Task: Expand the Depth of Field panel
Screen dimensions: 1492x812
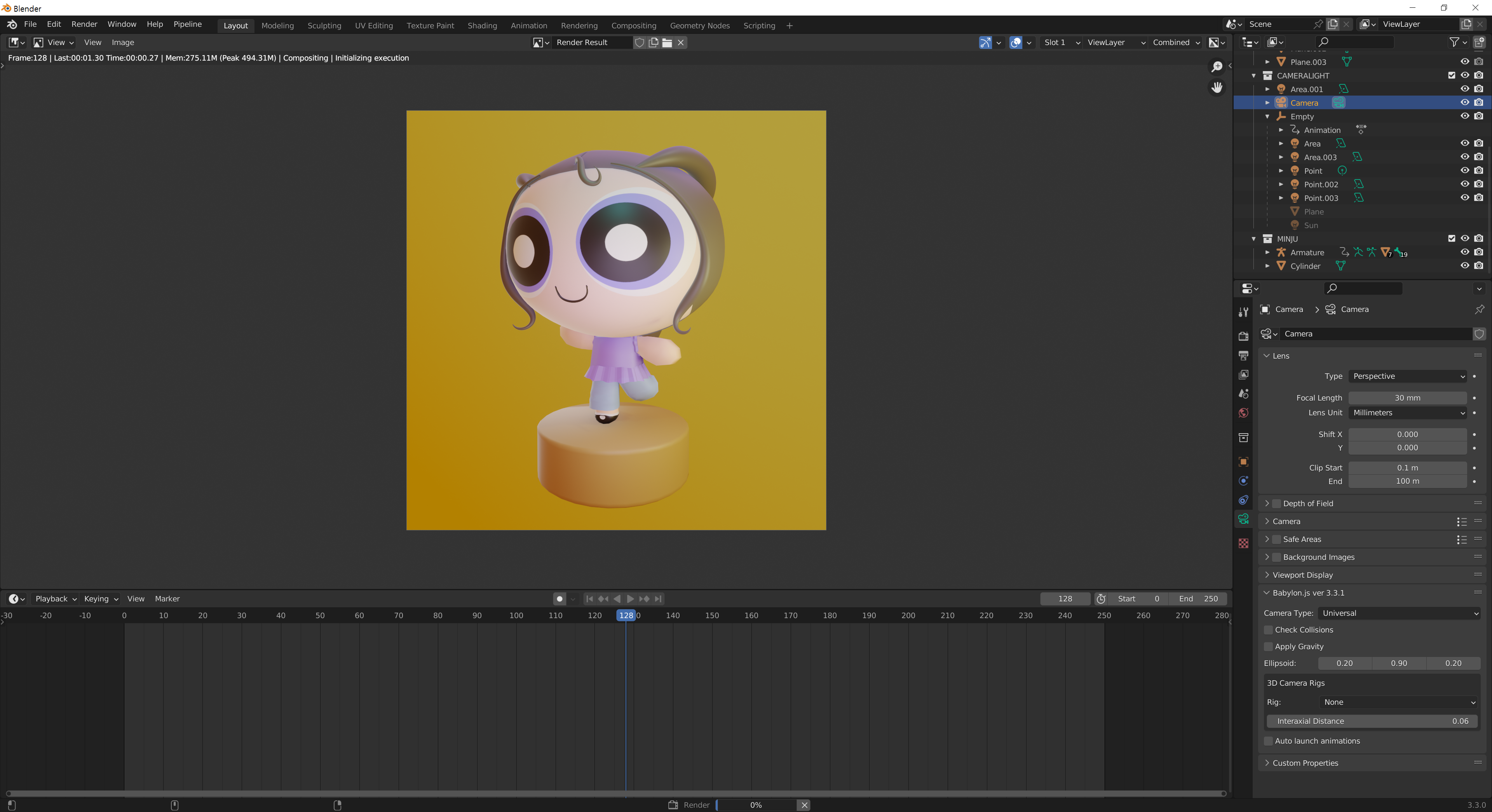Action: (x=1267, y=503)
